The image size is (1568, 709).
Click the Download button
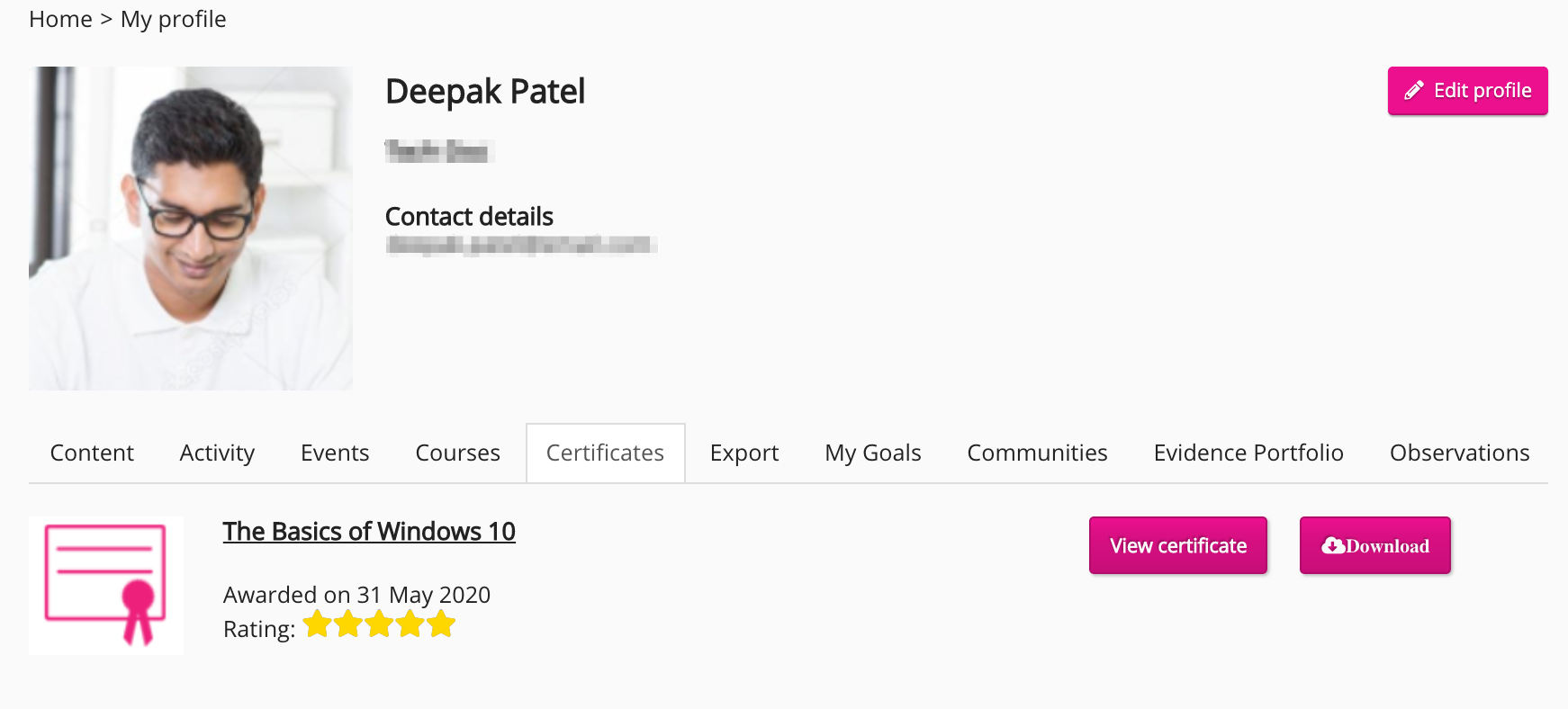1374,544
